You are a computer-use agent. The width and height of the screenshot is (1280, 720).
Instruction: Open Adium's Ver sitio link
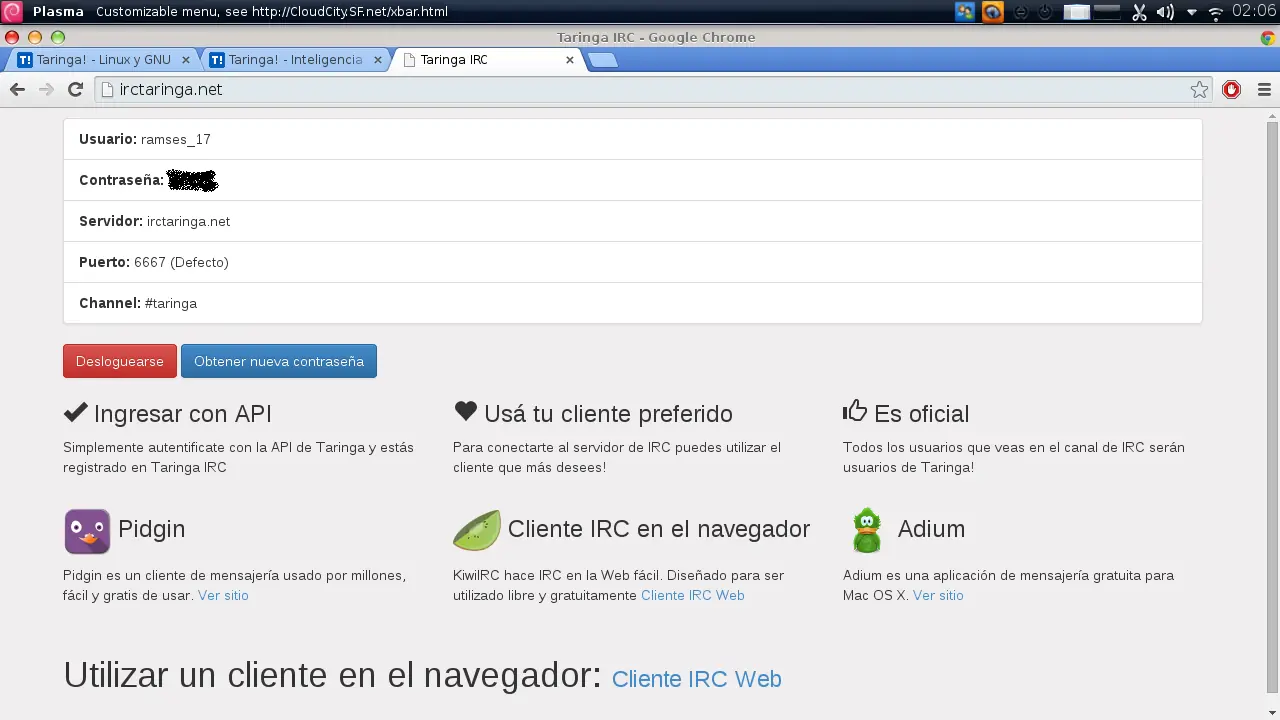[938, 595]
